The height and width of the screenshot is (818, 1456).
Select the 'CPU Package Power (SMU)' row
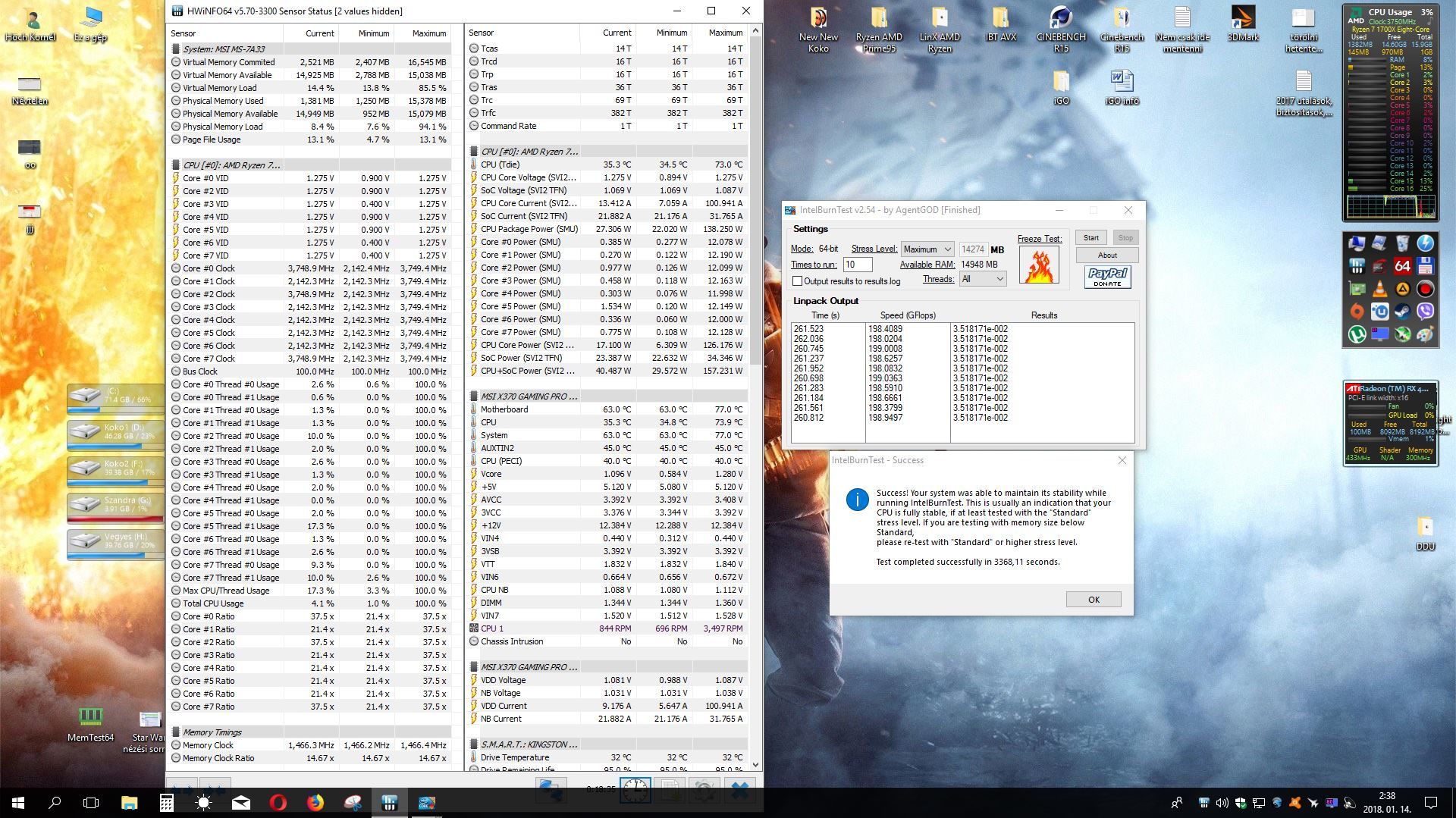pyautogui.click(x=607, y=229)
